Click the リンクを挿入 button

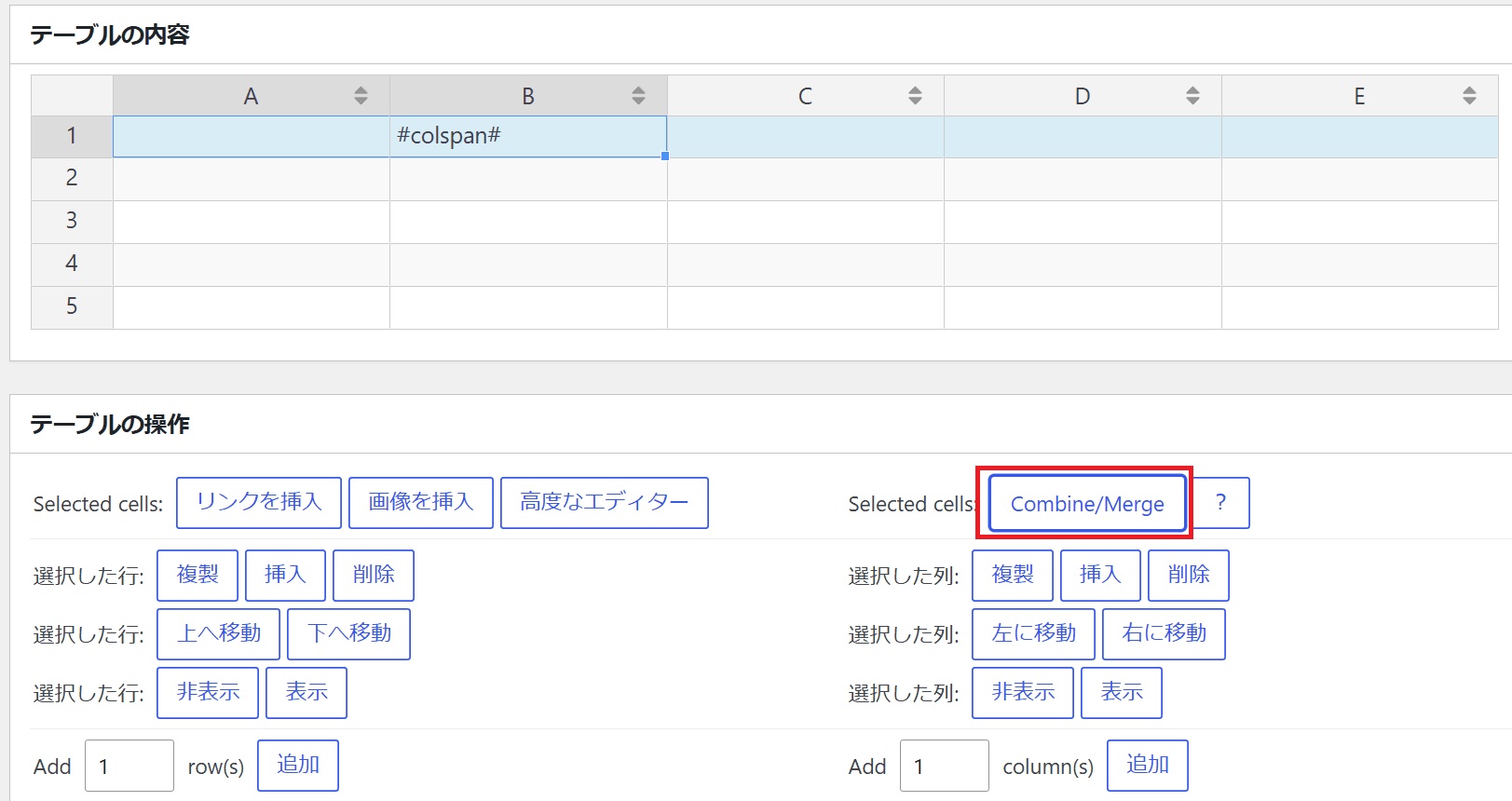click(x=259, y=503)
